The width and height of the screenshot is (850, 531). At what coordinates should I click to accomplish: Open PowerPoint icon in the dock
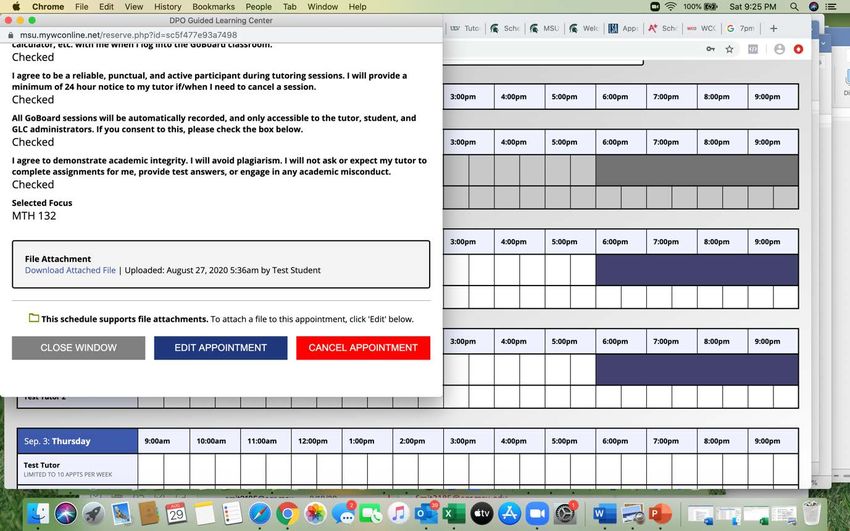coord(659,514)
